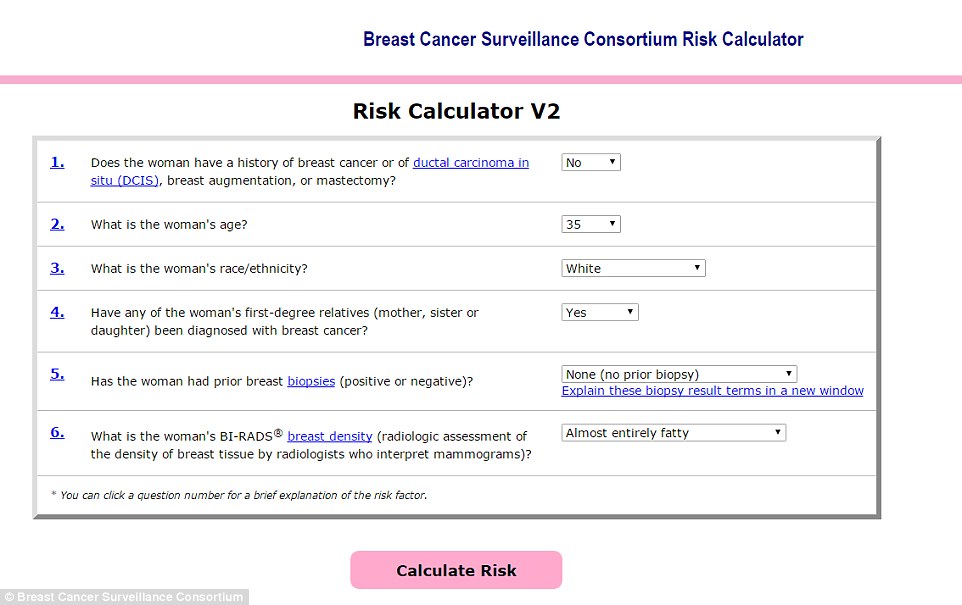The height and width of the screenshot is (605, 962).
Task: Open the biopsies hyperlink
Action: click(311, 381)
